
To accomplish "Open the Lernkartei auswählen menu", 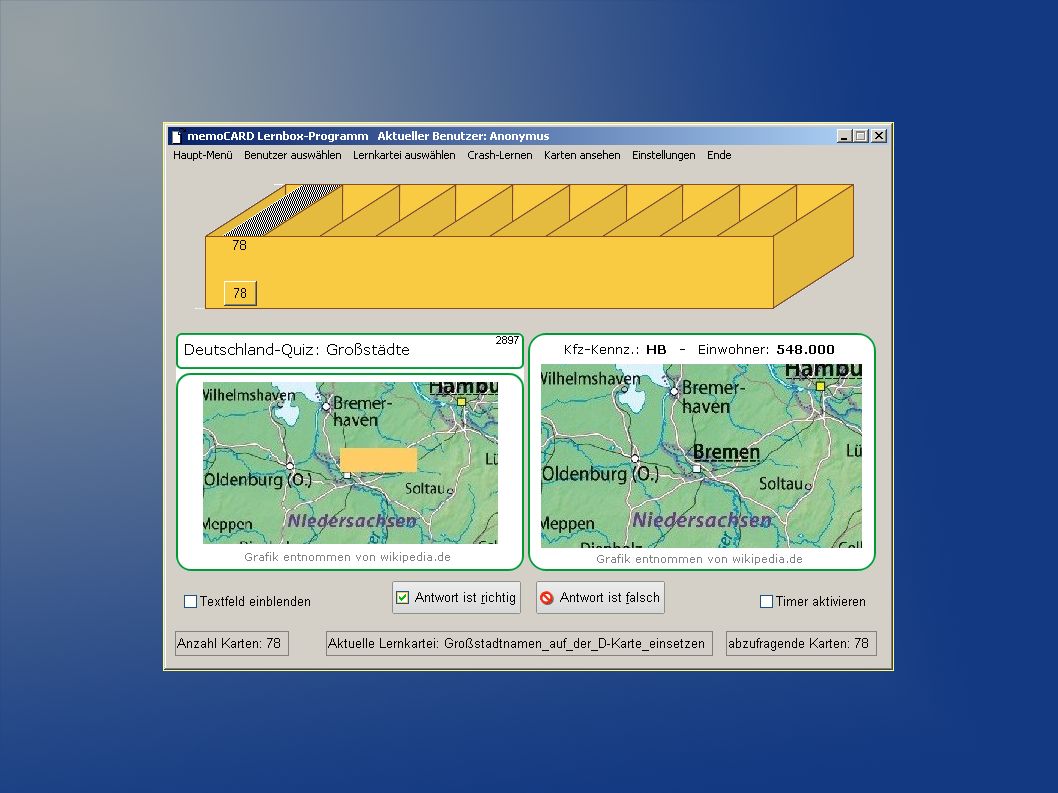I will (404, 155).
